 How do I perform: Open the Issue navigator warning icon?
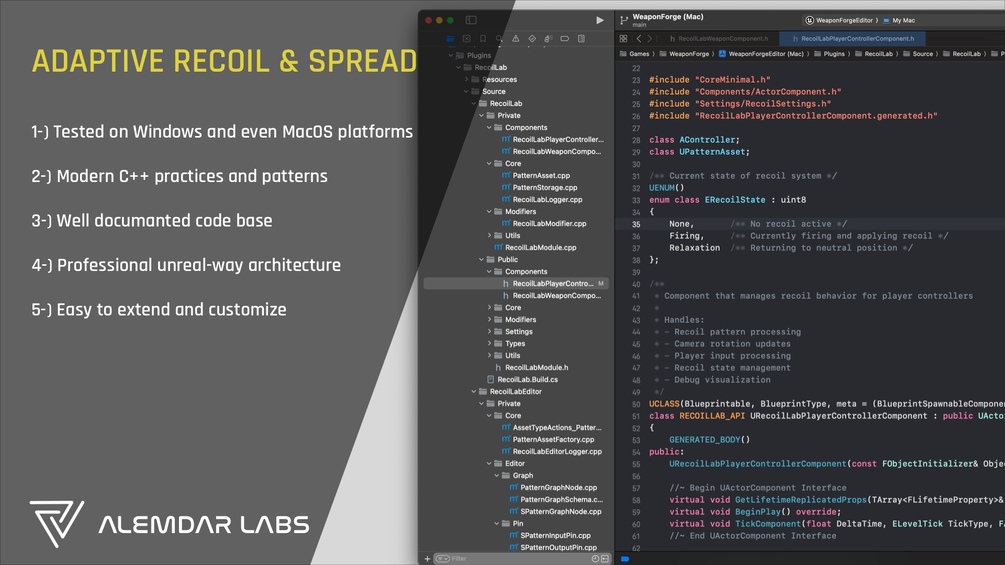516,38
